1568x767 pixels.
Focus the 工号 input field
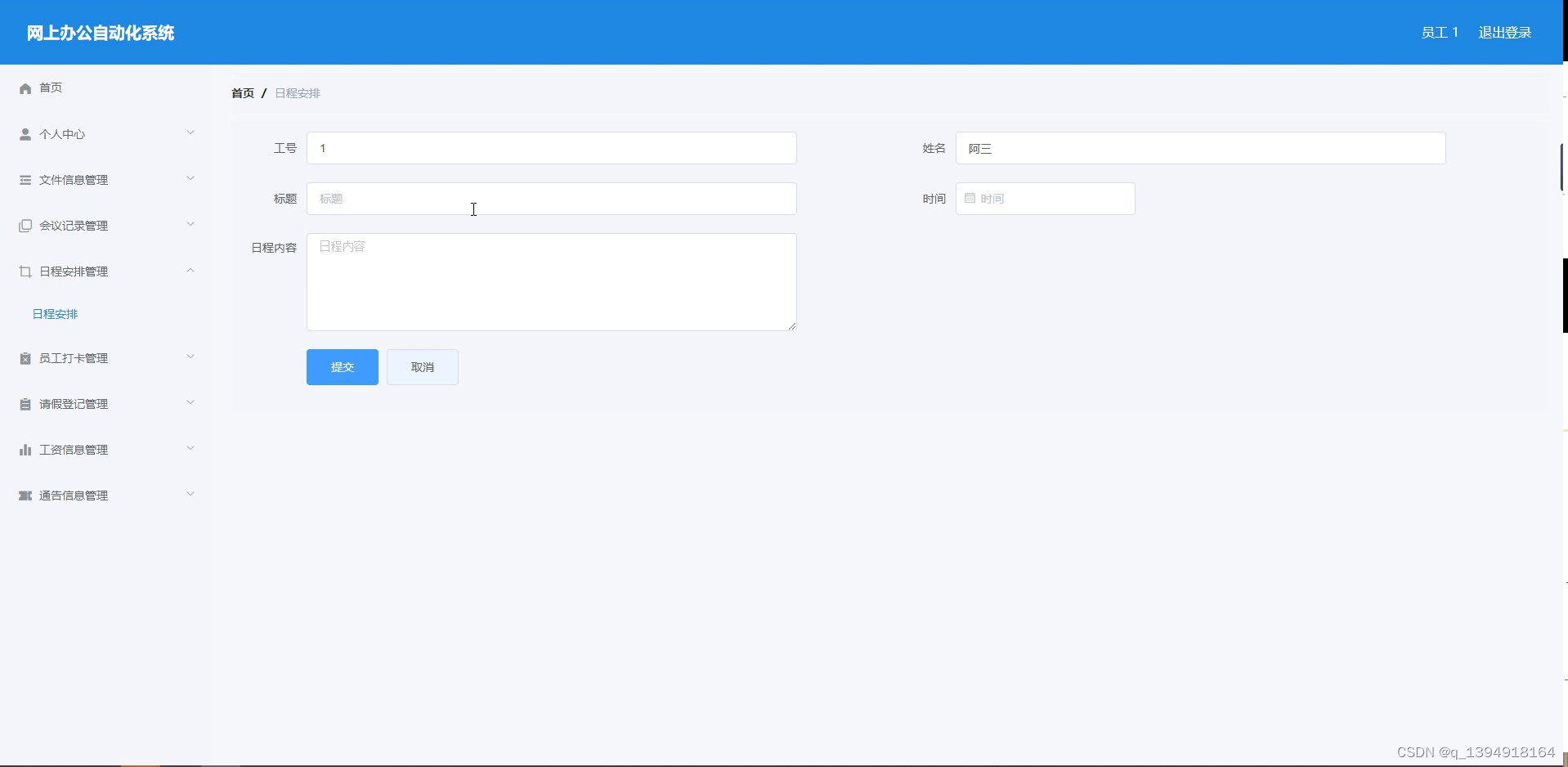(x=552, y=148)
